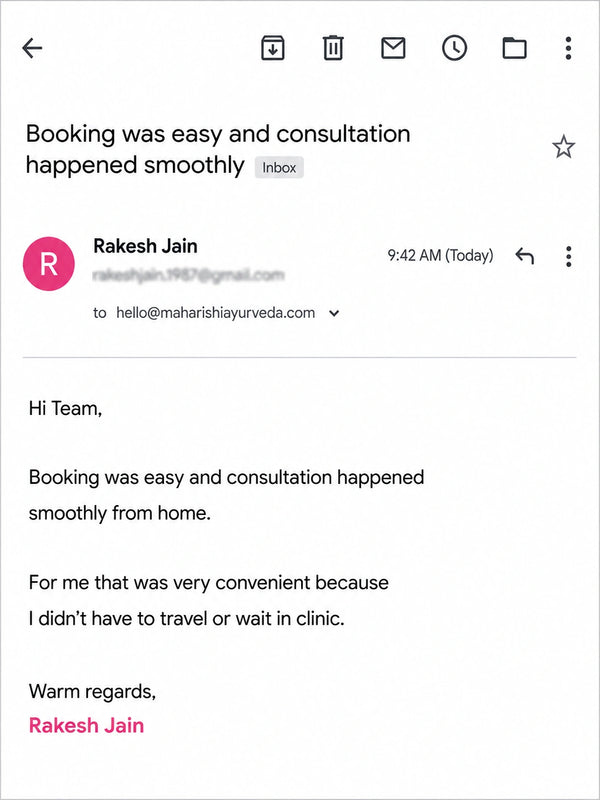The image size is (600, 800).
Task: Select the sender name Rakesh Jain in header
Action: [x=145, y=246]
